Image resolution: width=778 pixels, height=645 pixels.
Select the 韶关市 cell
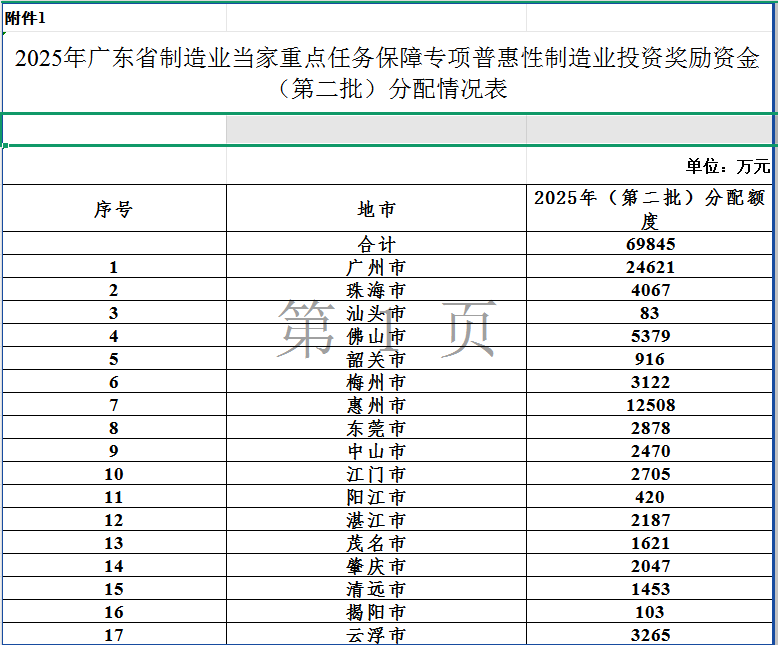(376, 359)
